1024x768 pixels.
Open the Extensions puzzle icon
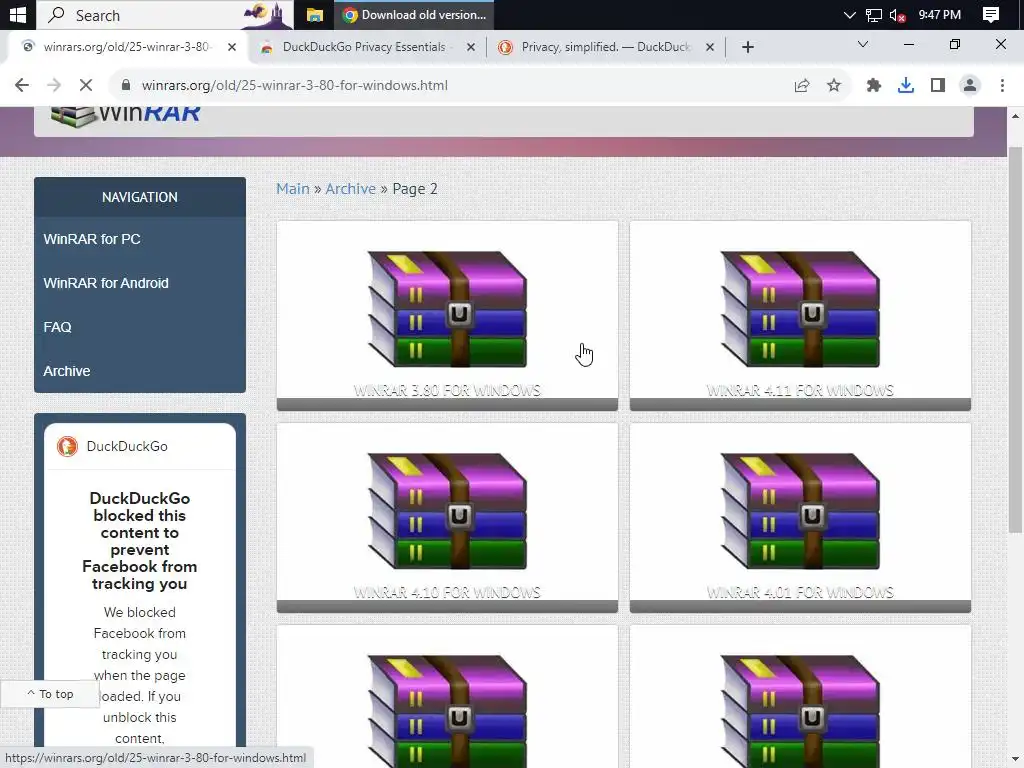(874, 85)
